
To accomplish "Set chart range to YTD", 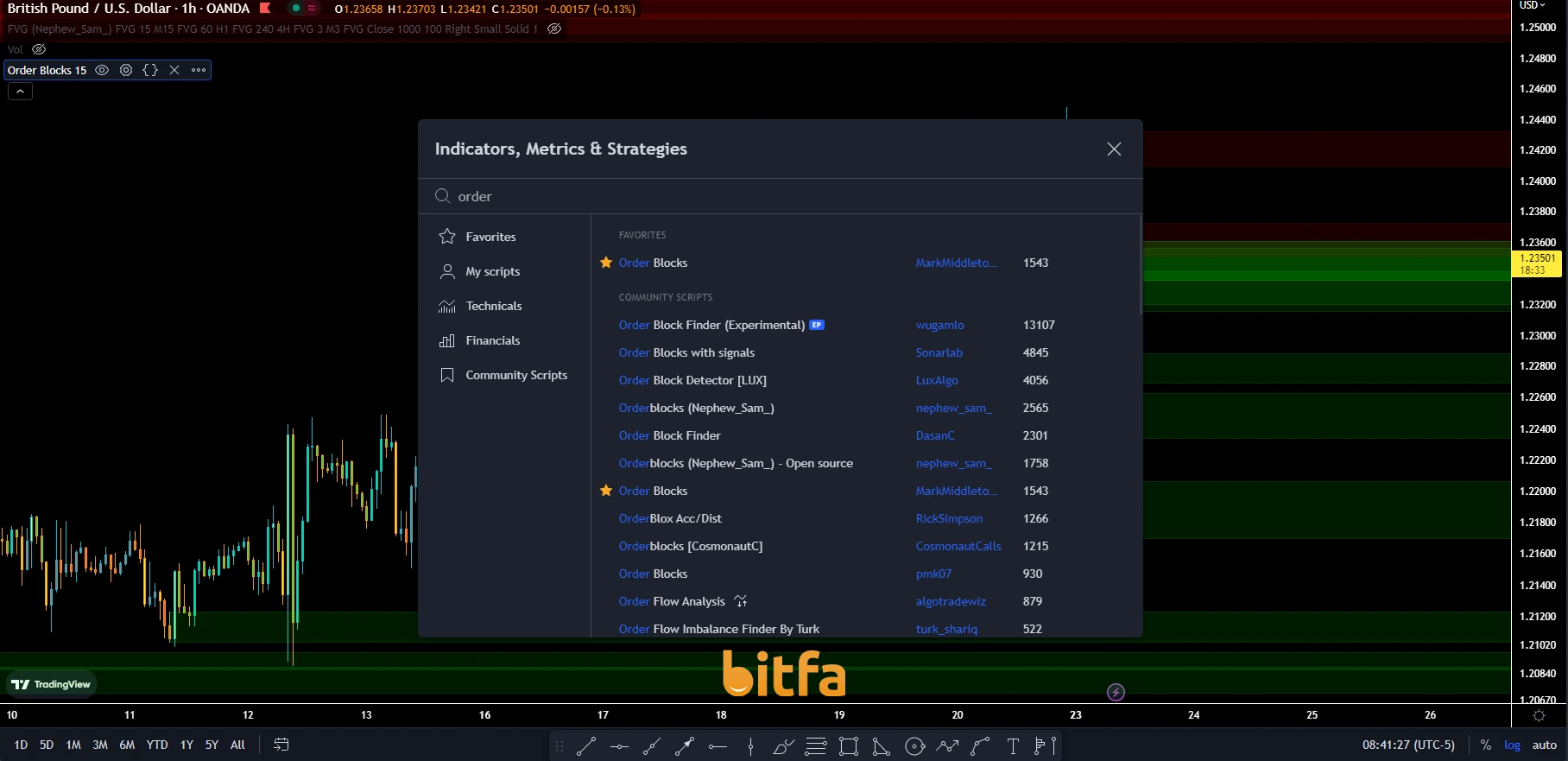I will [x=157, y=745].
